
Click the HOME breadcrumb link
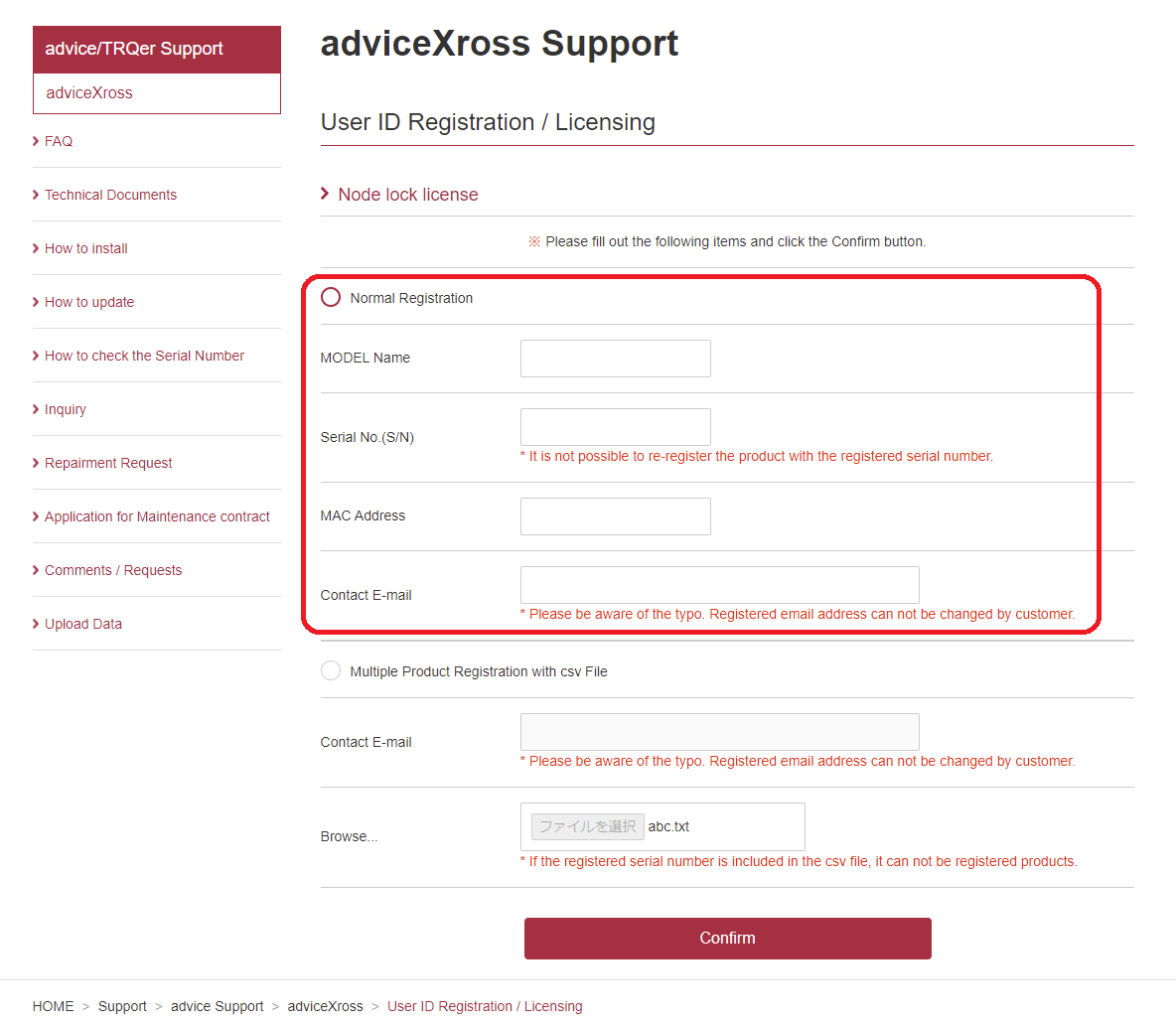coord(54,1006)
